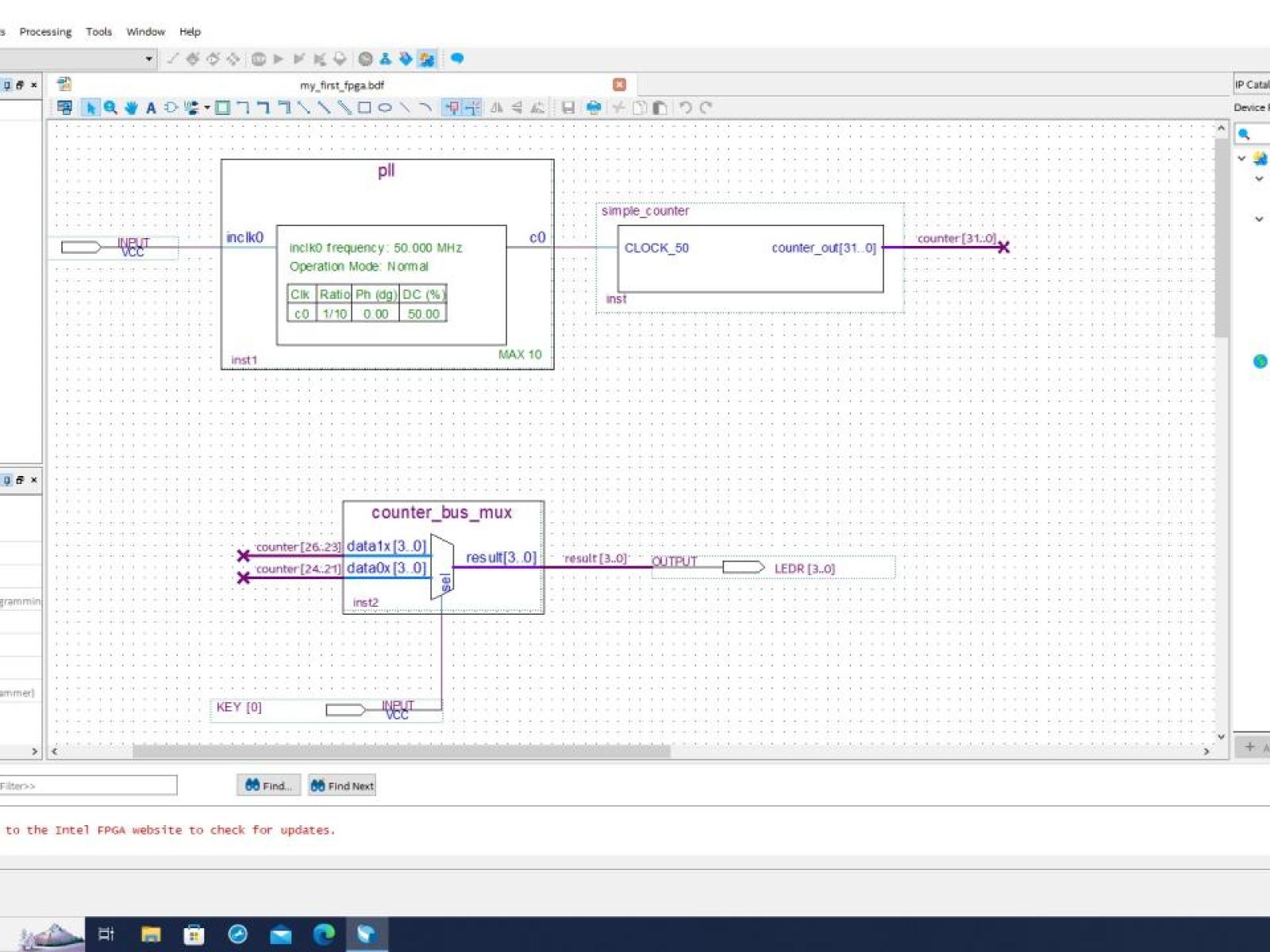The height and width of the screenshot is (952, 1270).
Task: Open the blue speech bubble icon in main toolbar
Action: (457, 59)
